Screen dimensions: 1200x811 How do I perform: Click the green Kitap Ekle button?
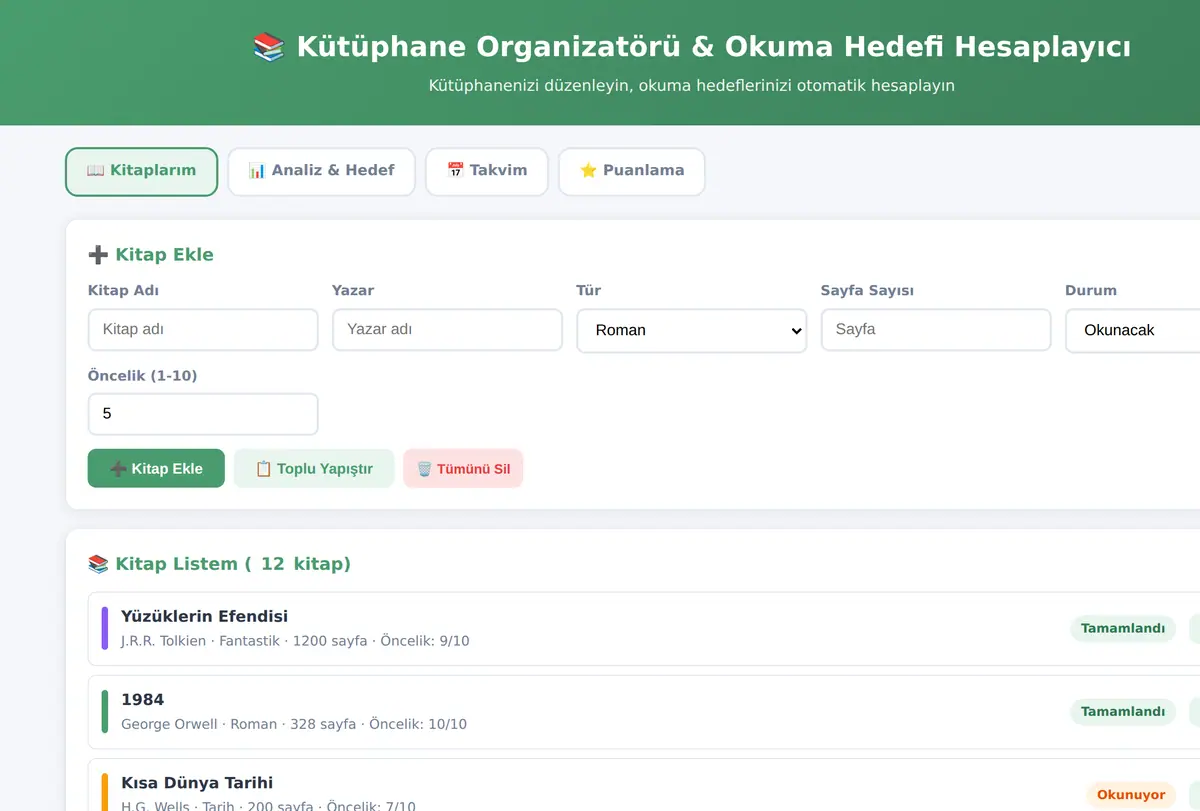[156, 468]
